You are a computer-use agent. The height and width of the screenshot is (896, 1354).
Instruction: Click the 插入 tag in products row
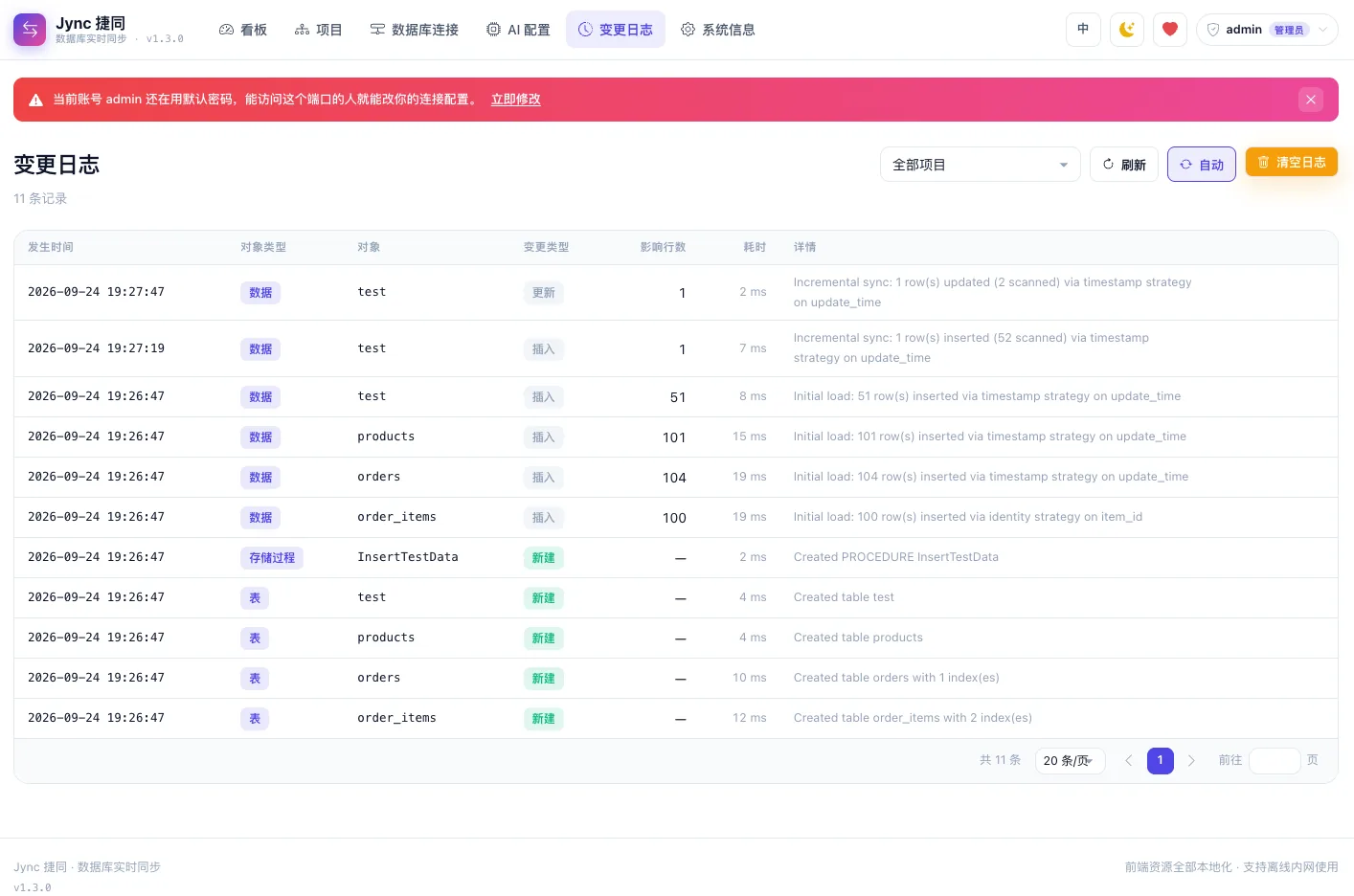(x=544, y=437)
